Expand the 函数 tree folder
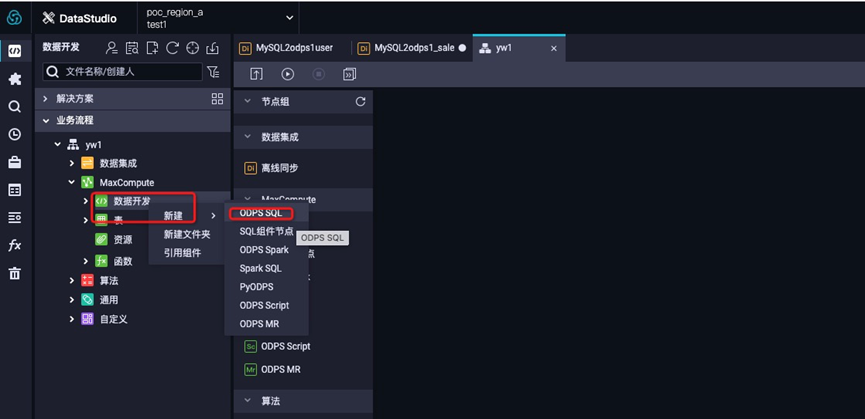 86,261
